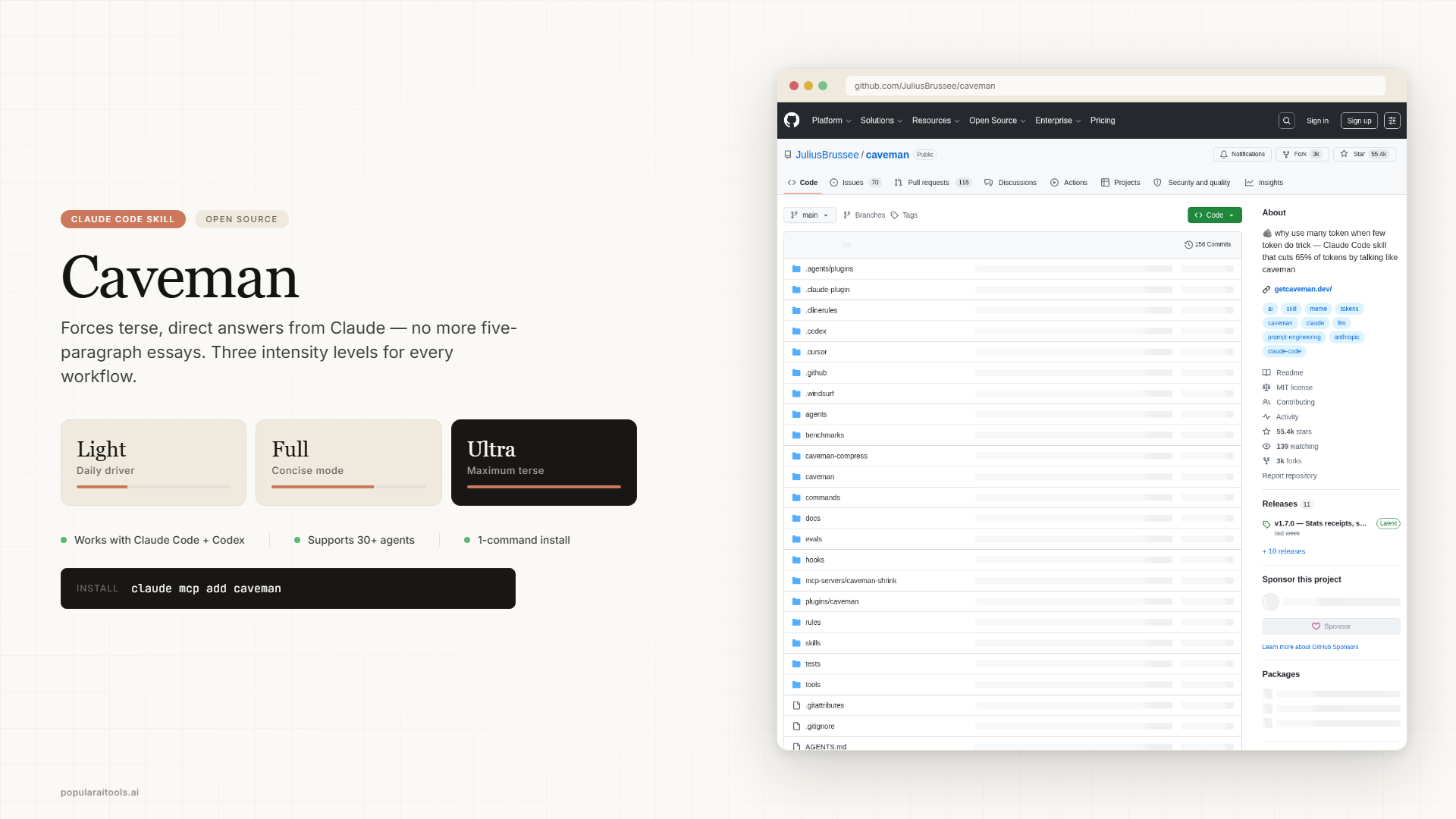The height and width of the screenshot is (819, 1456).
Task: Click the Notifications bell button
Action: point(1242,155)
